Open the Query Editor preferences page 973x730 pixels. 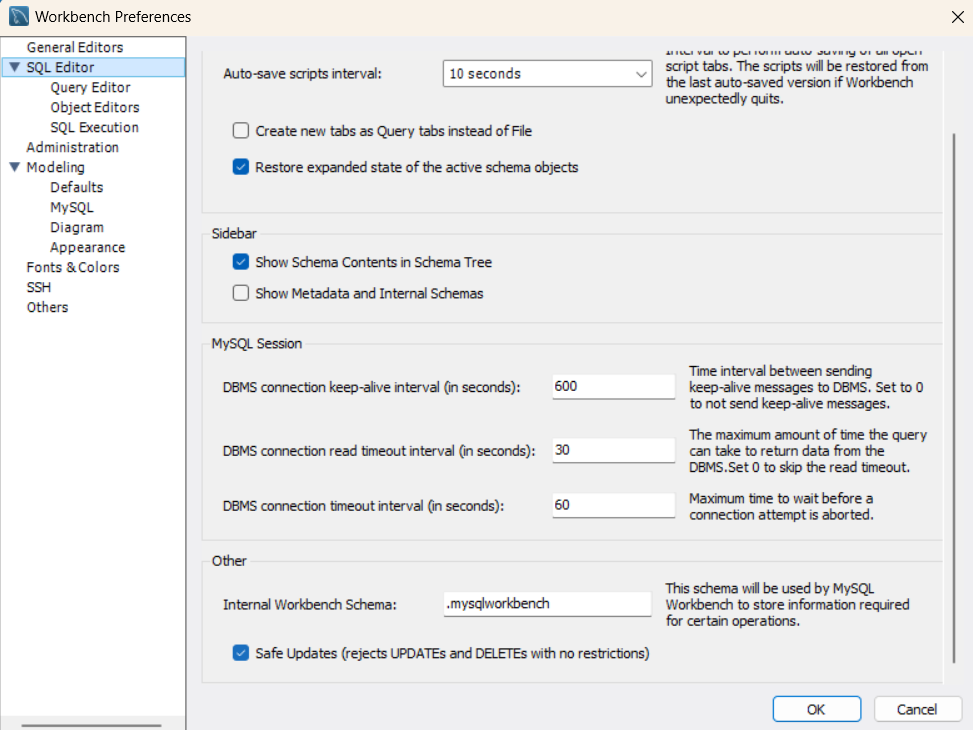91,88
